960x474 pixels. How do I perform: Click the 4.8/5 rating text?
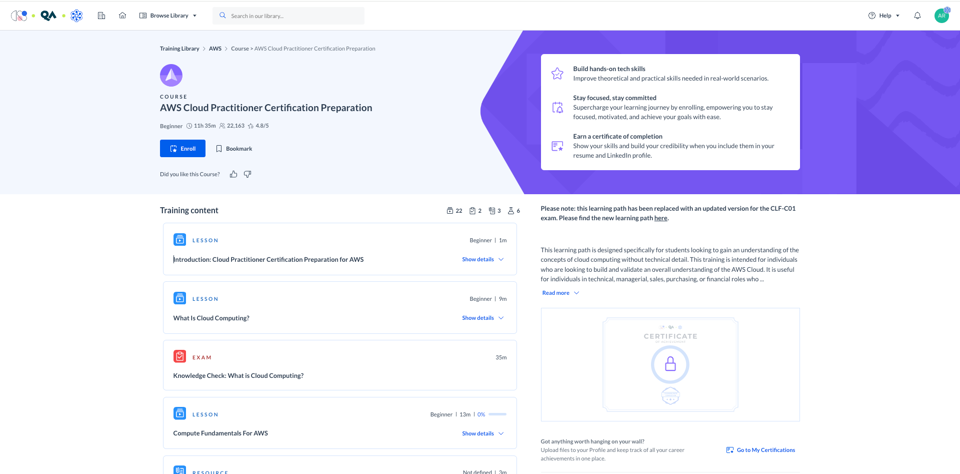point(262,126)
